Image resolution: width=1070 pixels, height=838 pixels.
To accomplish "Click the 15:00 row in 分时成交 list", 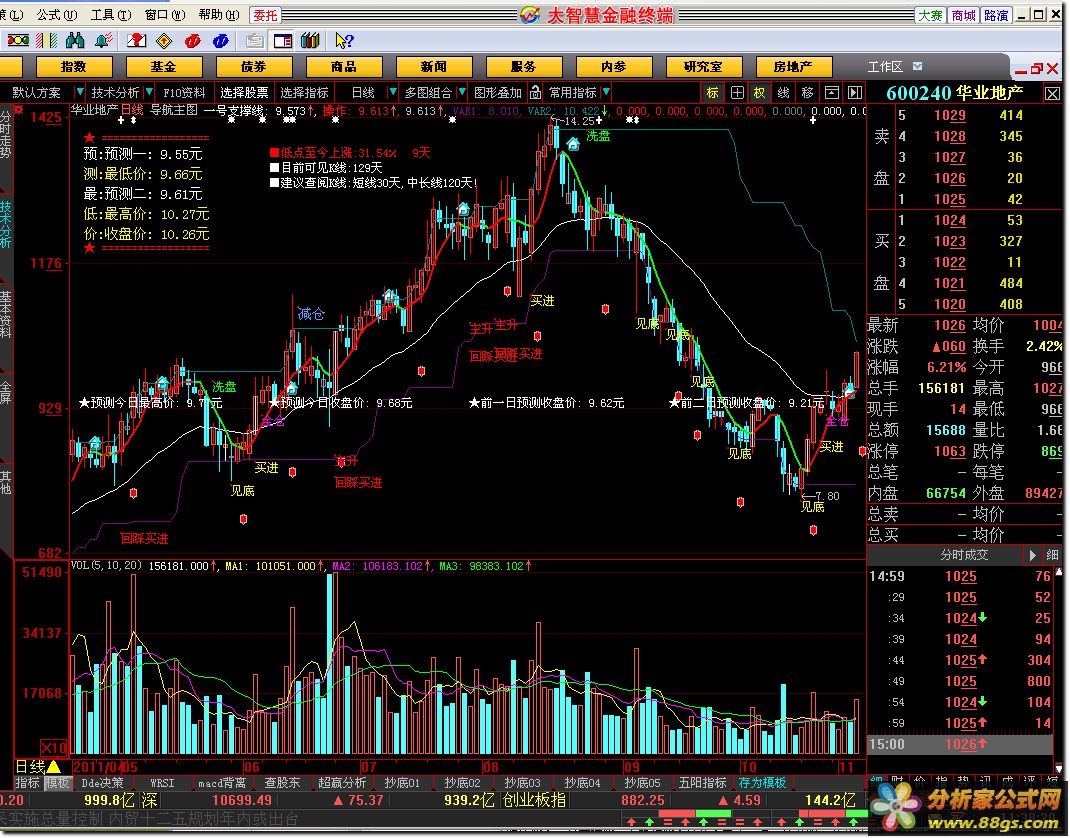I will (959, 744).
